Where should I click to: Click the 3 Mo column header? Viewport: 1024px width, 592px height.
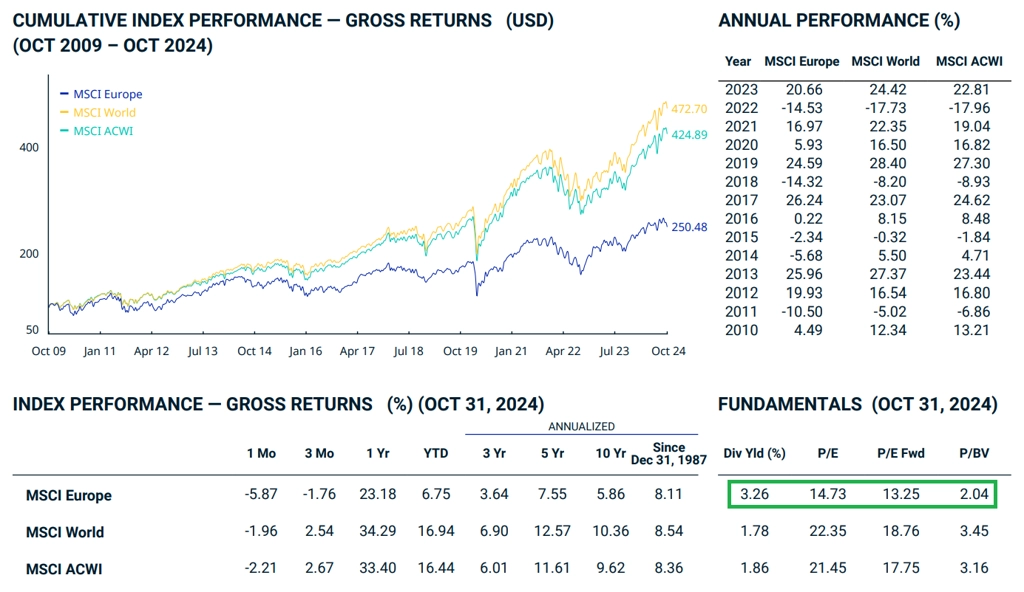tap(319, 453)
